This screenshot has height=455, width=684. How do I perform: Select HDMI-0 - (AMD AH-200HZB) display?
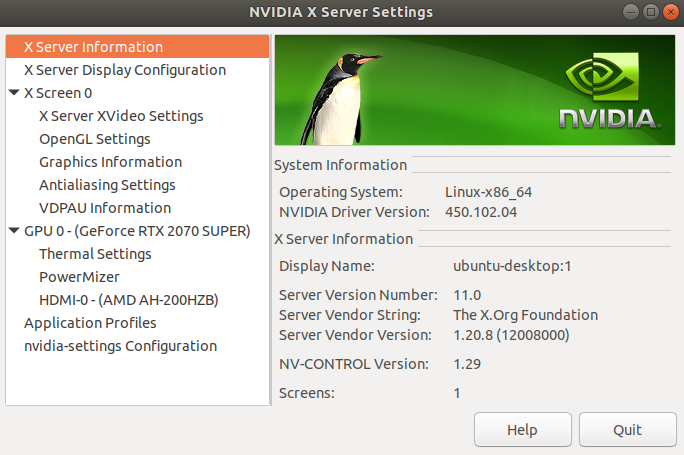point(129,300)
